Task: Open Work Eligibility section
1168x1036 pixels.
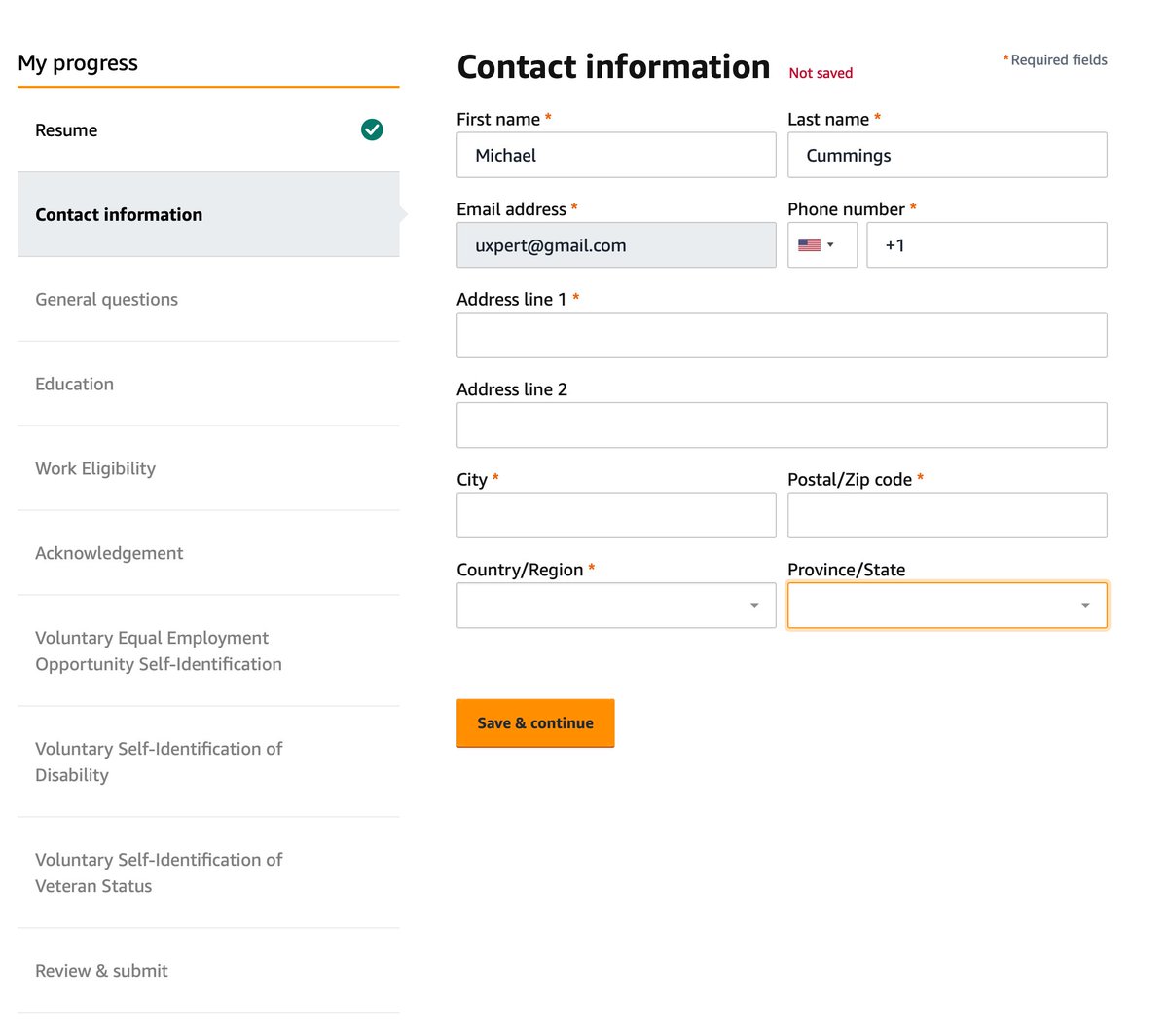Action: [x=208, y=468]
